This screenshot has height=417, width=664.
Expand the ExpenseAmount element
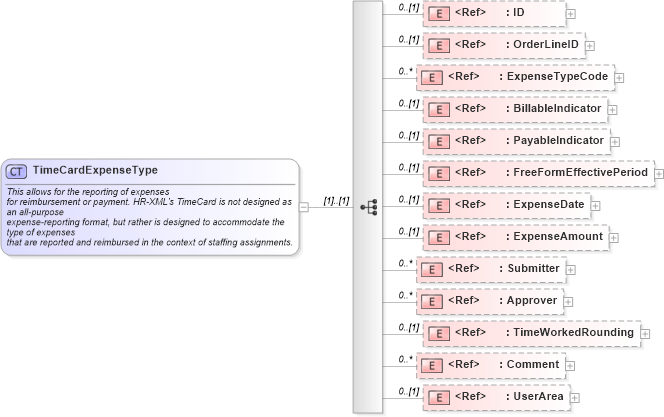614,238
